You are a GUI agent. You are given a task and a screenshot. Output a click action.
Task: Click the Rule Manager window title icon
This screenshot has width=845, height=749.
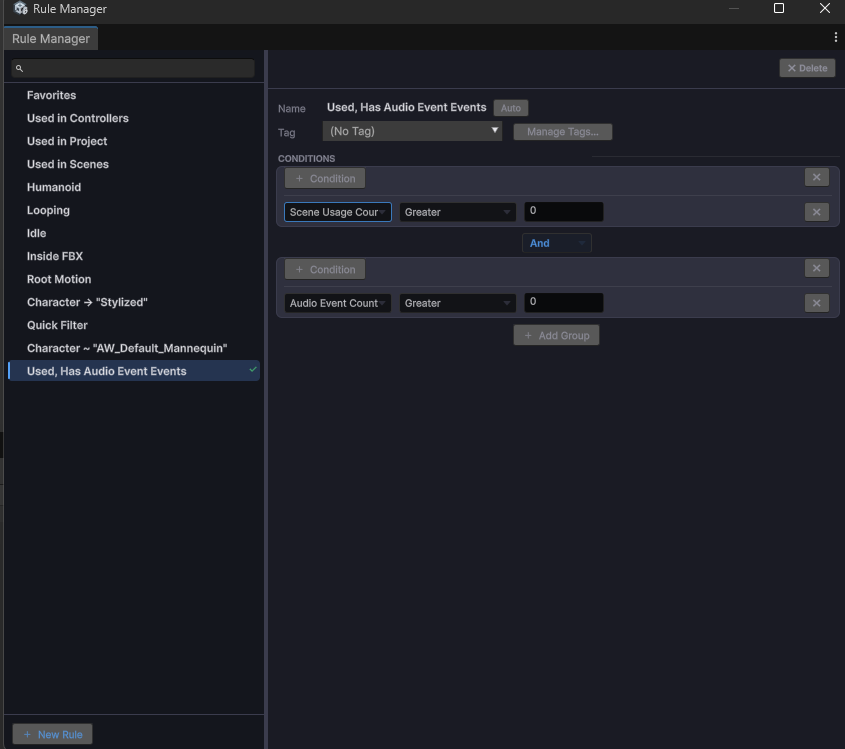coord(20,9)
